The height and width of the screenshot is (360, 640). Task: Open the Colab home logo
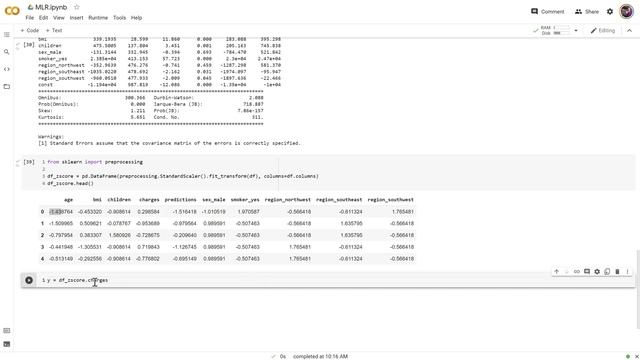click(x=12, y=11)
